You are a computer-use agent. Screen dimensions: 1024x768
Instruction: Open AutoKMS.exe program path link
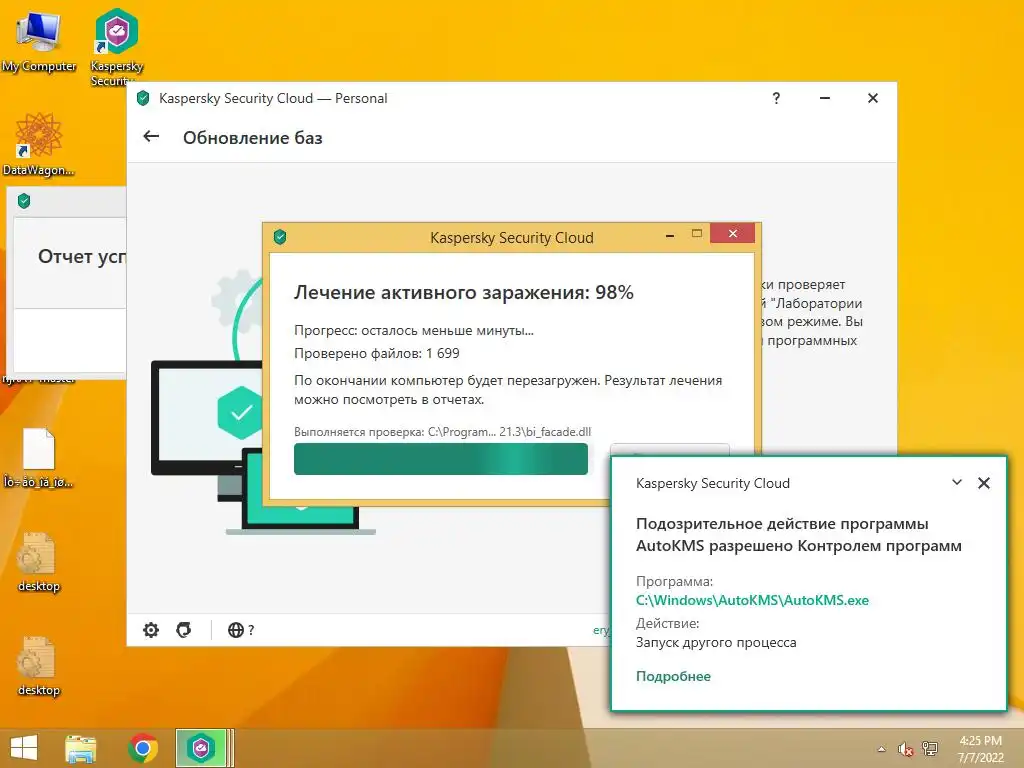752,600
